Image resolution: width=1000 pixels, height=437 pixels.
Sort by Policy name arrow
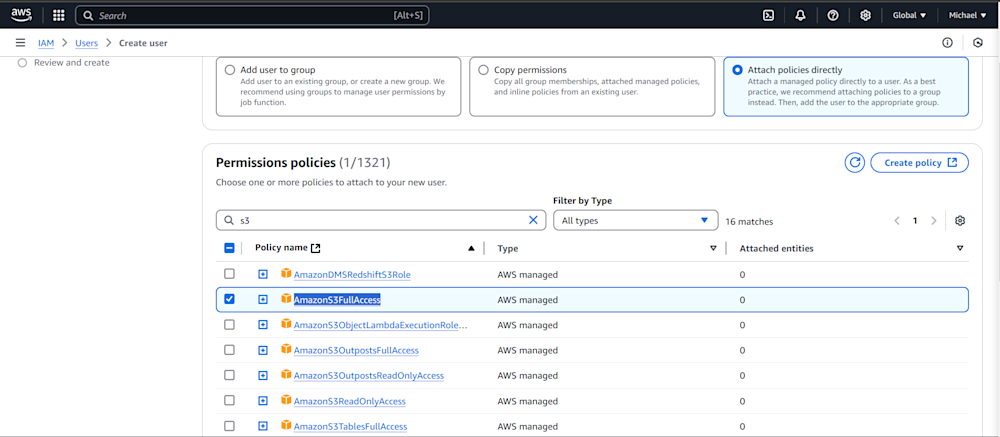(471, 248)
